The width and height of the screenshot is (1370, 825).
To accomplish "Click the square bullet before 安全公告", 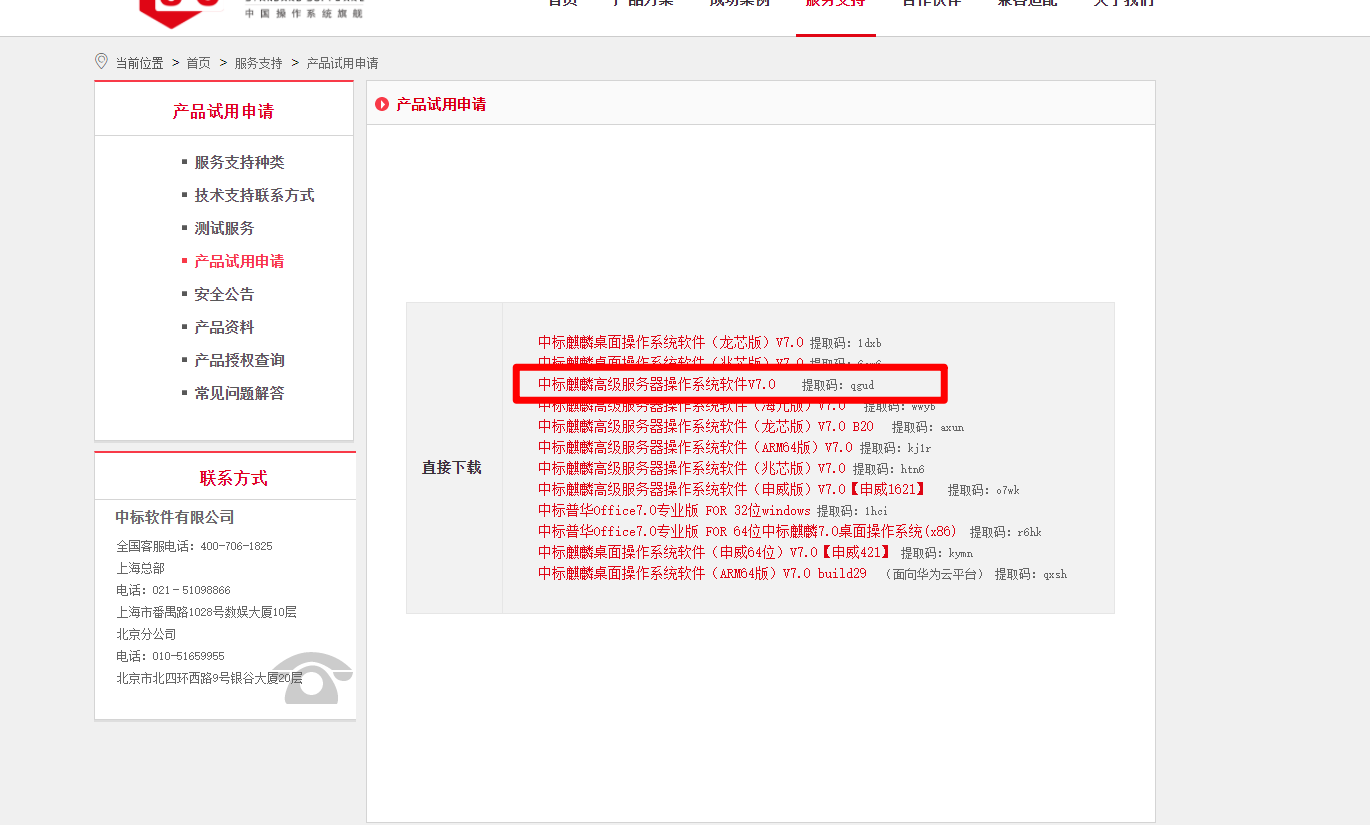I will tap(185, 293).
